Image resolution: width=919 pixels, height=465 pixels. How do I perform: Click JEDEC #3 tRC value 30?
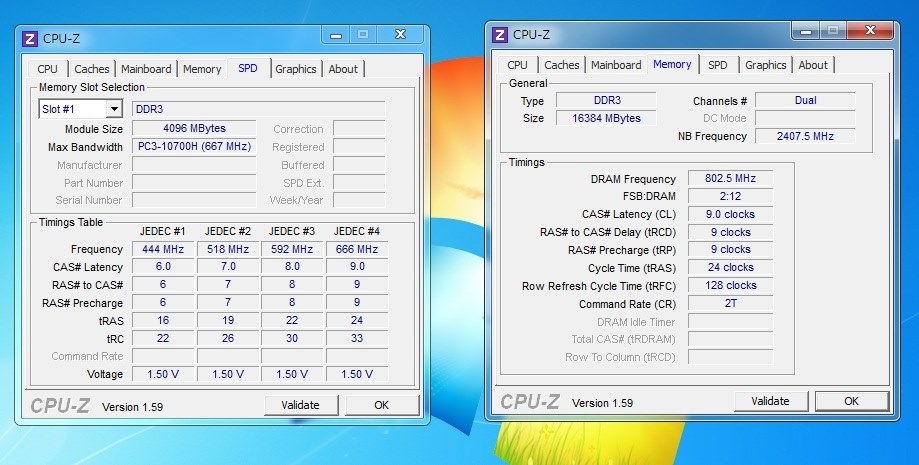[x=292, y=338]
